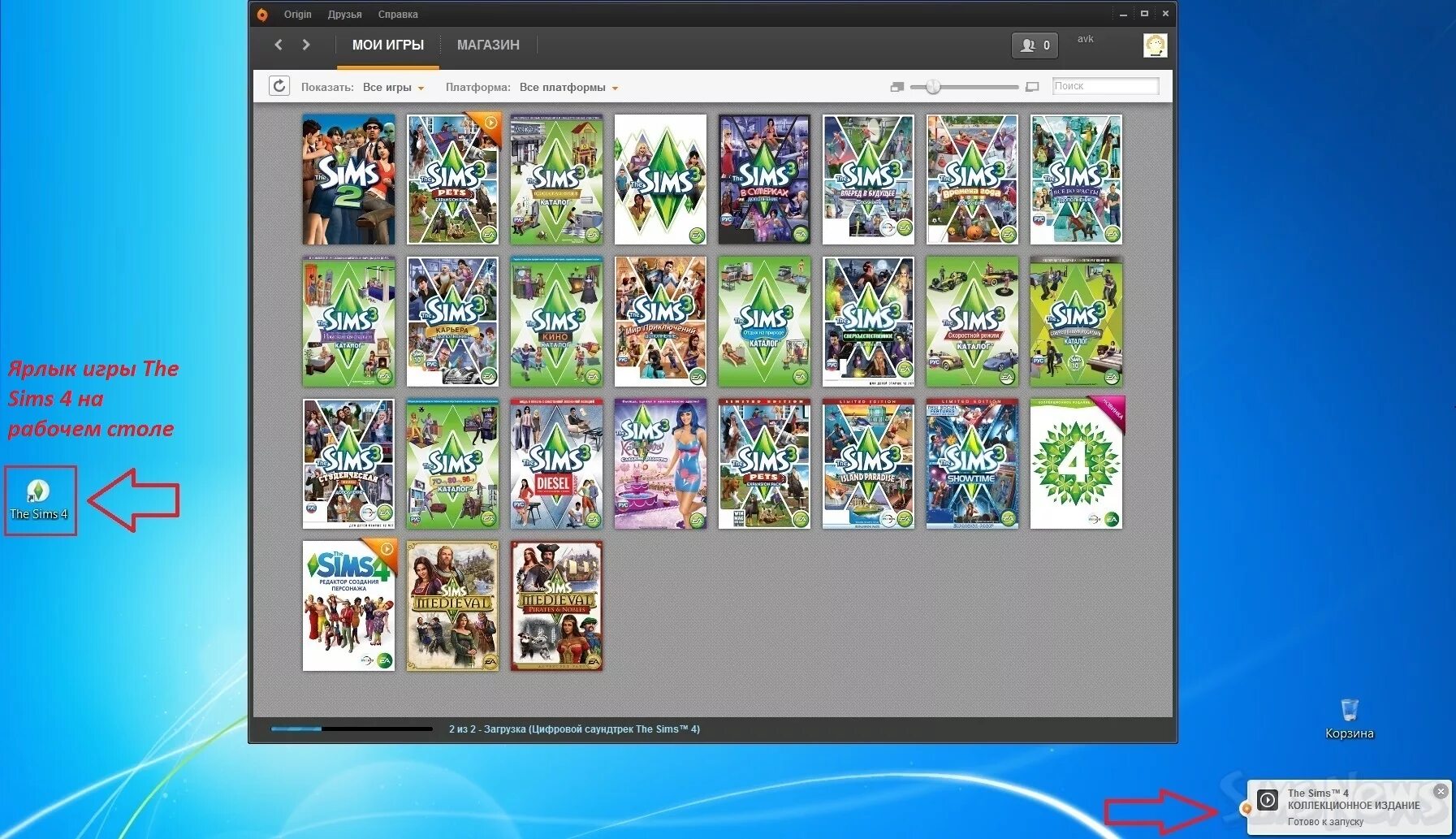Image resolution: width=1456 pixels, height=839 pixels.
Task: Click the large tile size icon
Action: coord(1032,87)
